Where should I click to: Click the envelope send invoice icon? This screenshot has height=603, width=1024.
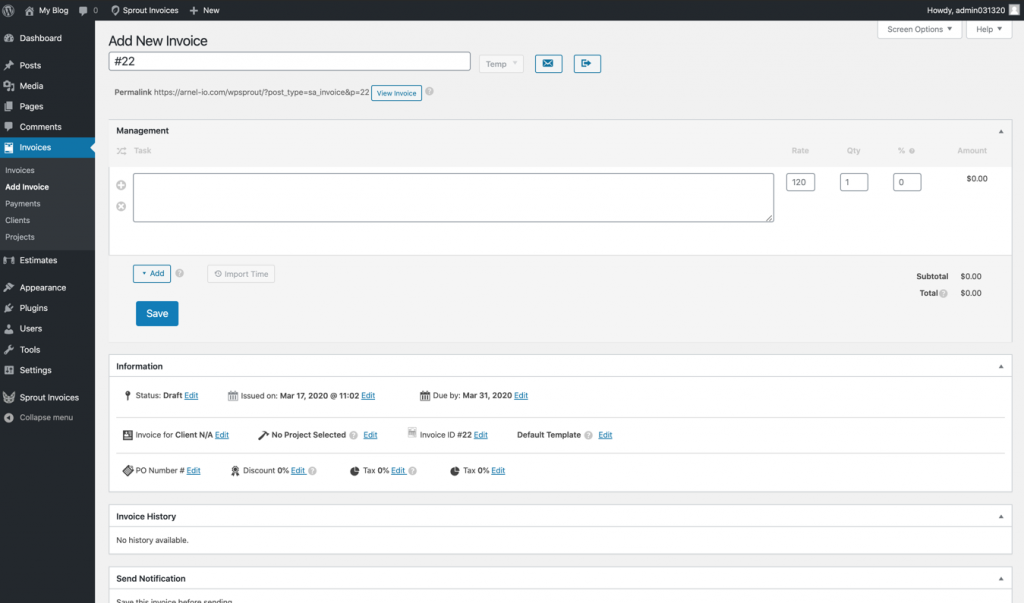pyautogui.click(x=548, y=63)
